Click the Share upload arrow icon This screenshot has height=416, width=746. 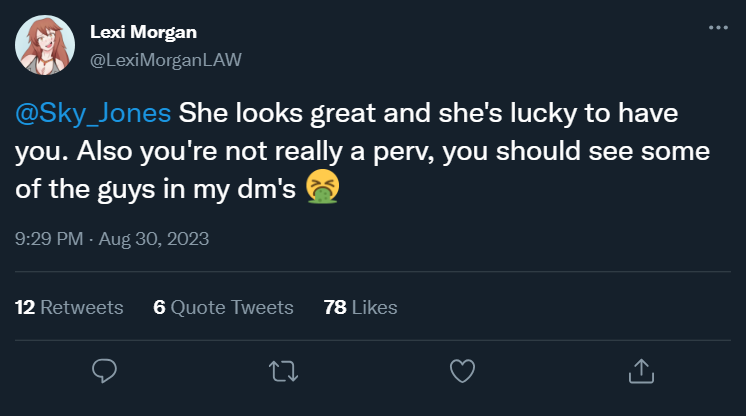pyautogui.click(x=640, y=371)
